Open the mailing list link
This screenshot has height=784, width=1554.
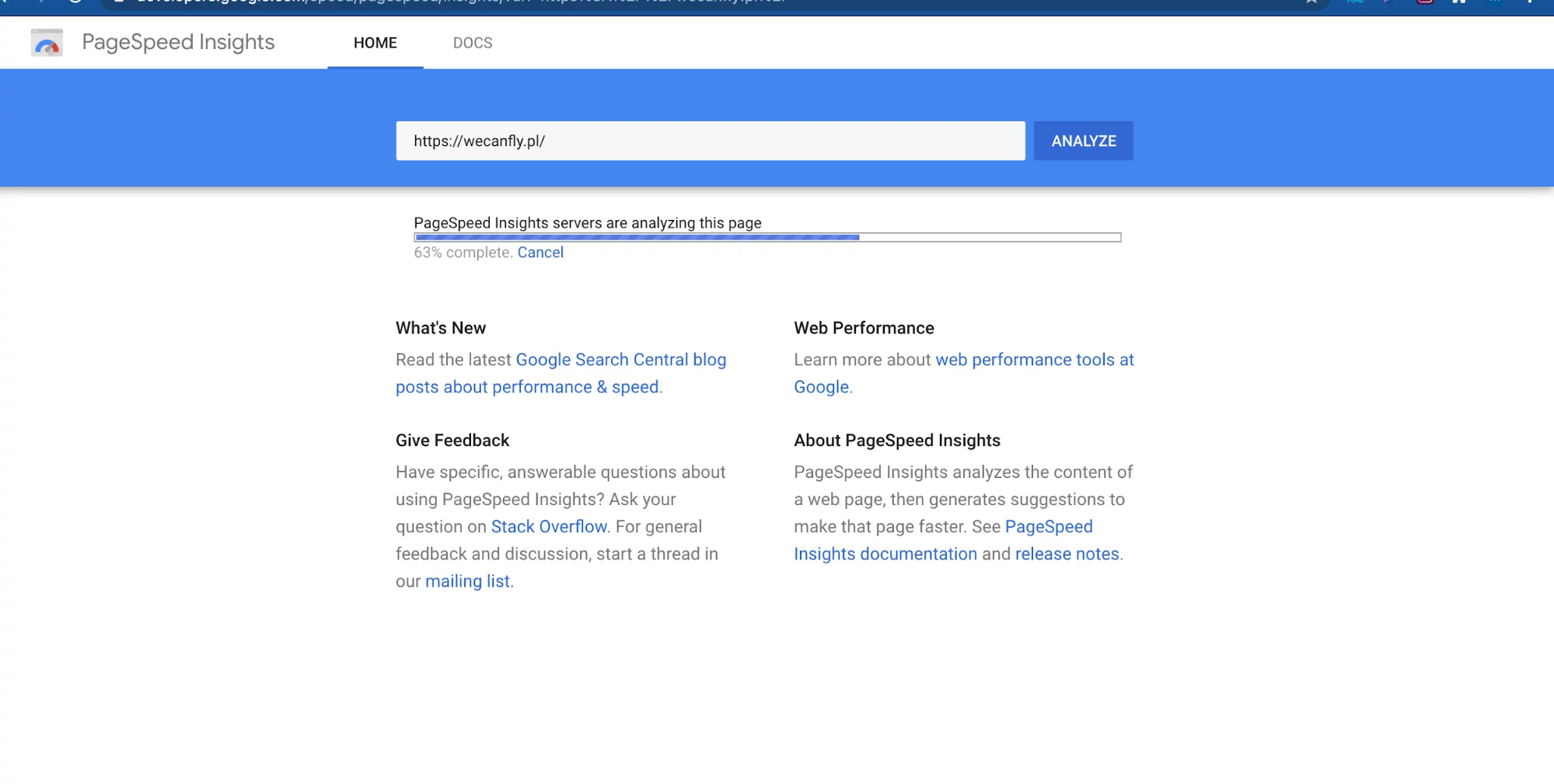(x=467, y=581)
